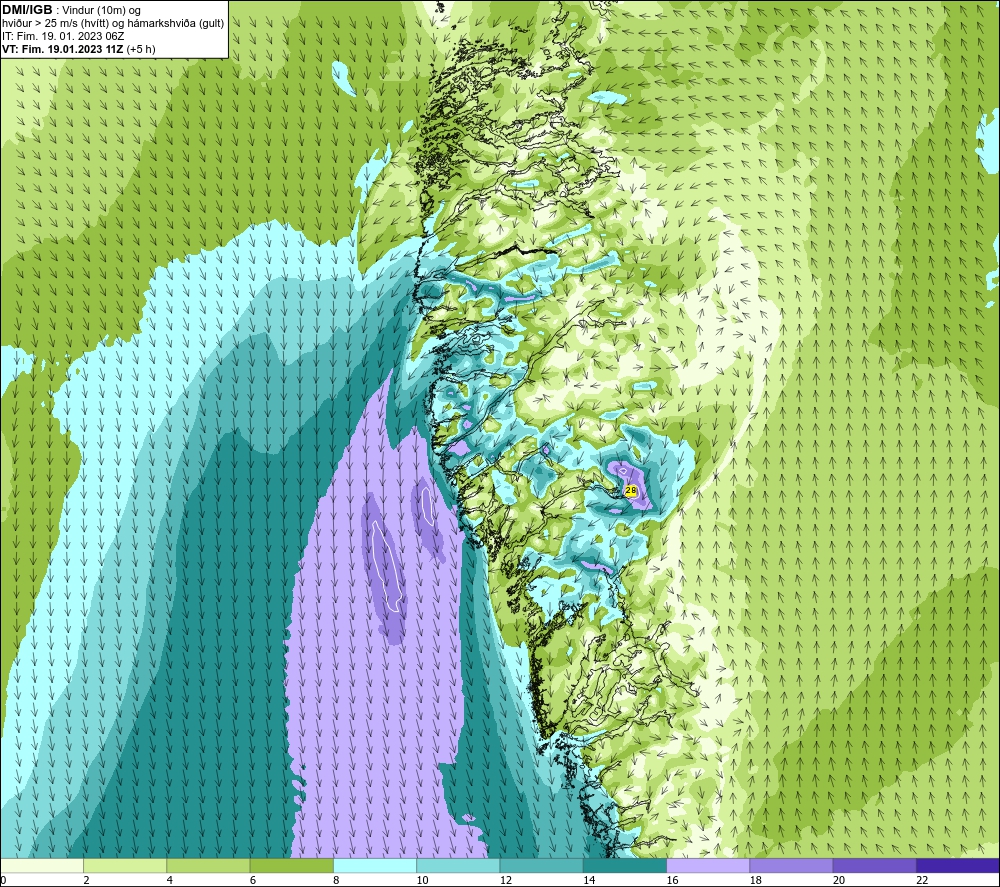Select the 10-12 m/s turquoise swatch
Image resolution: width=1000 pixels, height=887 pixels.
point(458,865)
